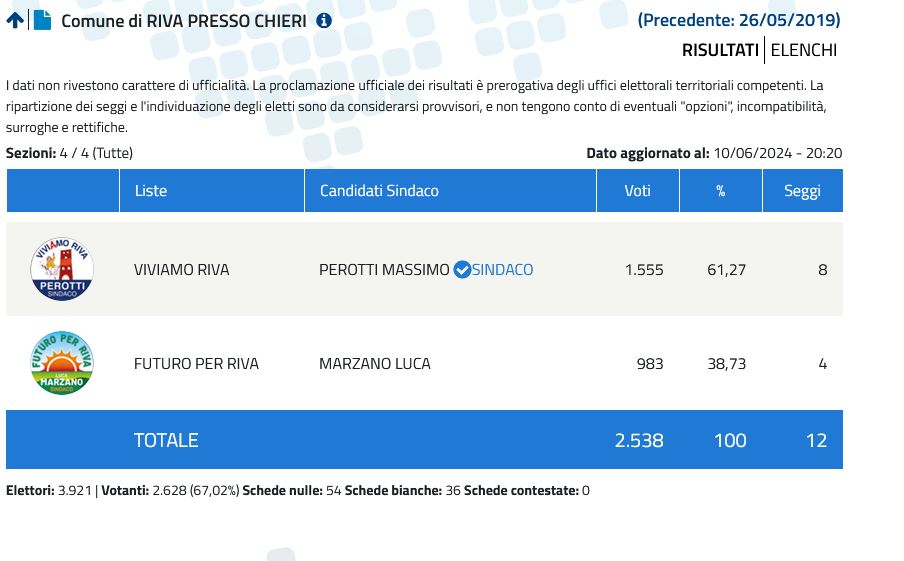Click candidate name MARZANO LUCA

(375, 364)
